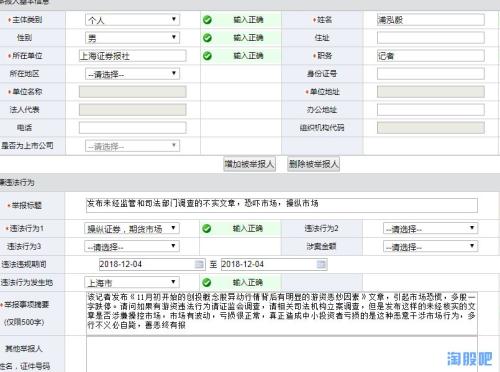Viewport: 500px width, 372px height.
Task: Click the end date field after 至
Action: pos(274,264)
